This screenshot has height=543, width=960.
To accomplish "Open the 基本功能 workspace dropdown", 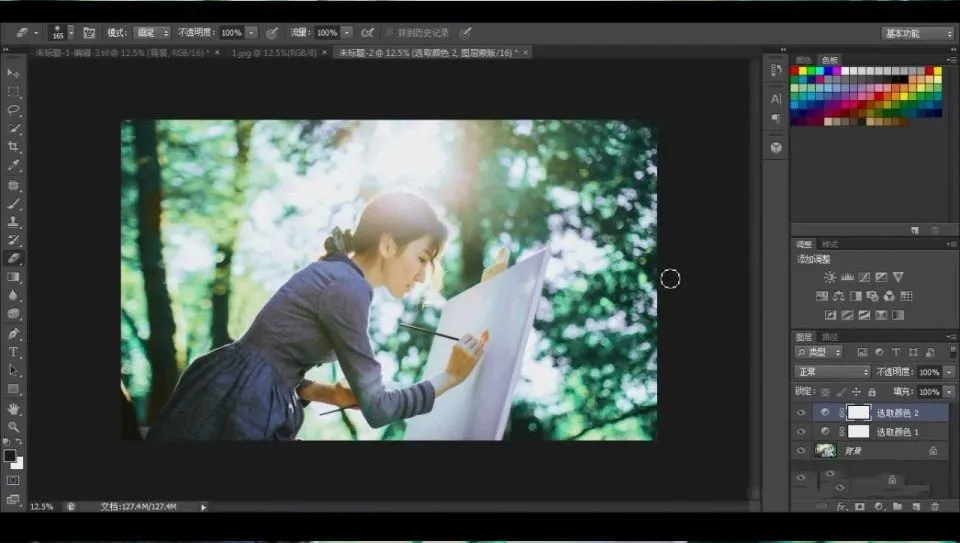I will [x=918, y=33].
